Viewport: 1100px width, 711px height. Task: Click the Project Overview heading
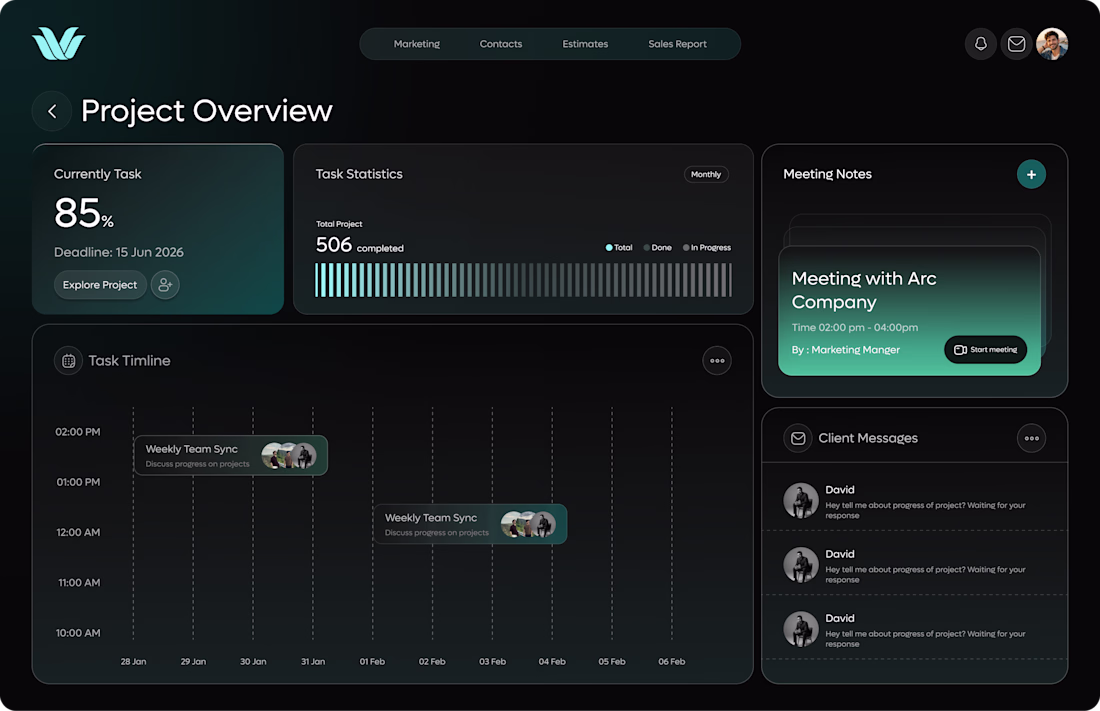206,111
